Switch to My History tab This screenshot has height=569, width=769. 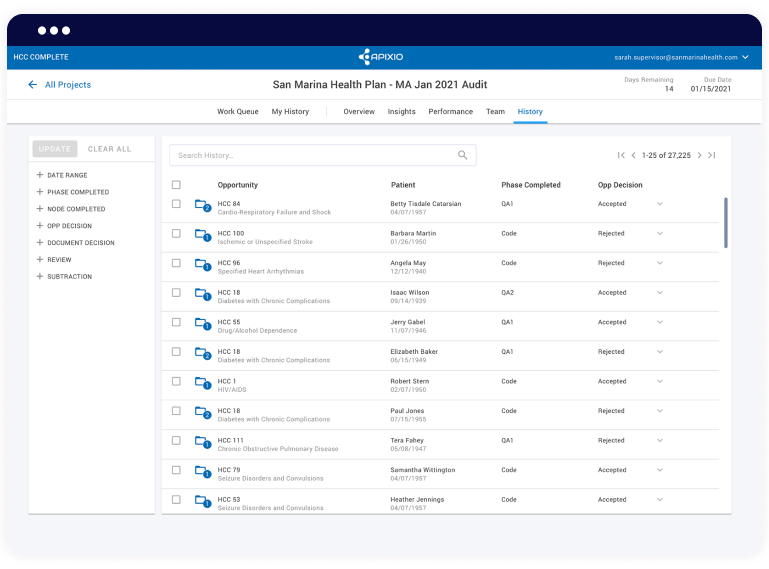click(x=290, y=111)
